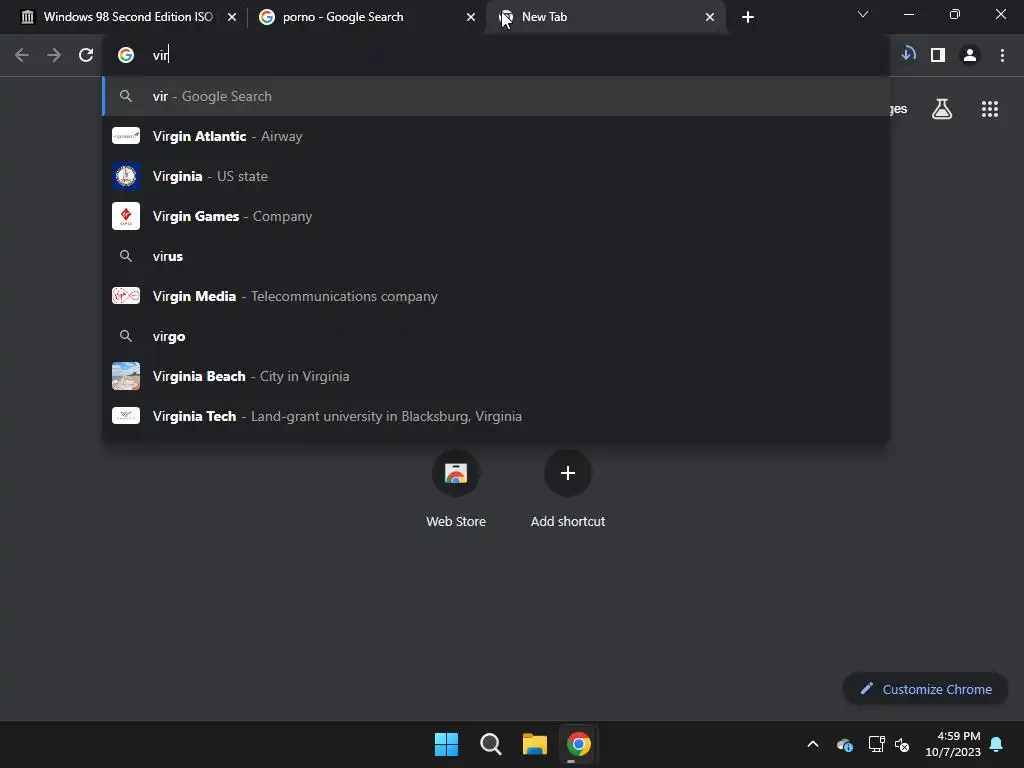Image resolution: width=1024 pixels, height=768 pixels.
Task: Click the Virginia Beach thumbnail image
Action: pyautogui.click(x=126, y=376)
